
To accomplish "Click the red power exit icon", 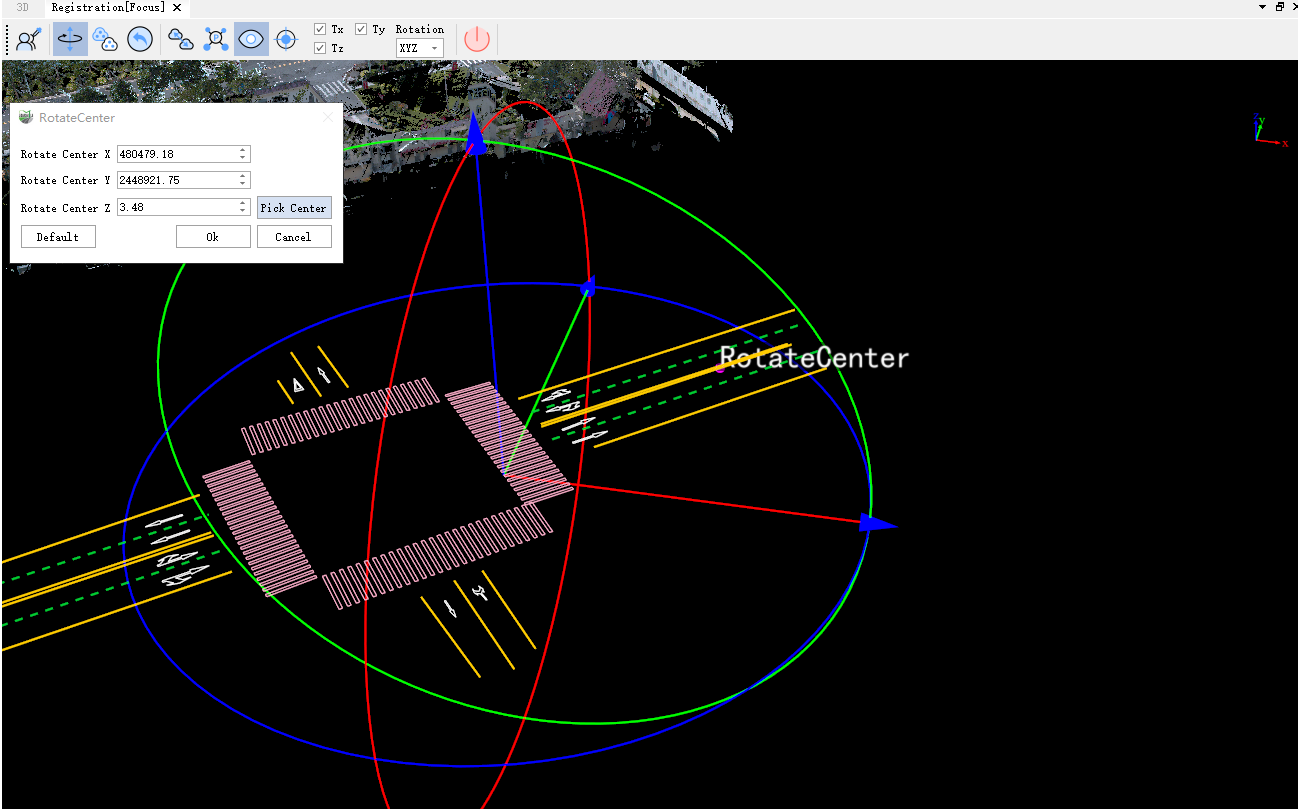I will 477,39.
